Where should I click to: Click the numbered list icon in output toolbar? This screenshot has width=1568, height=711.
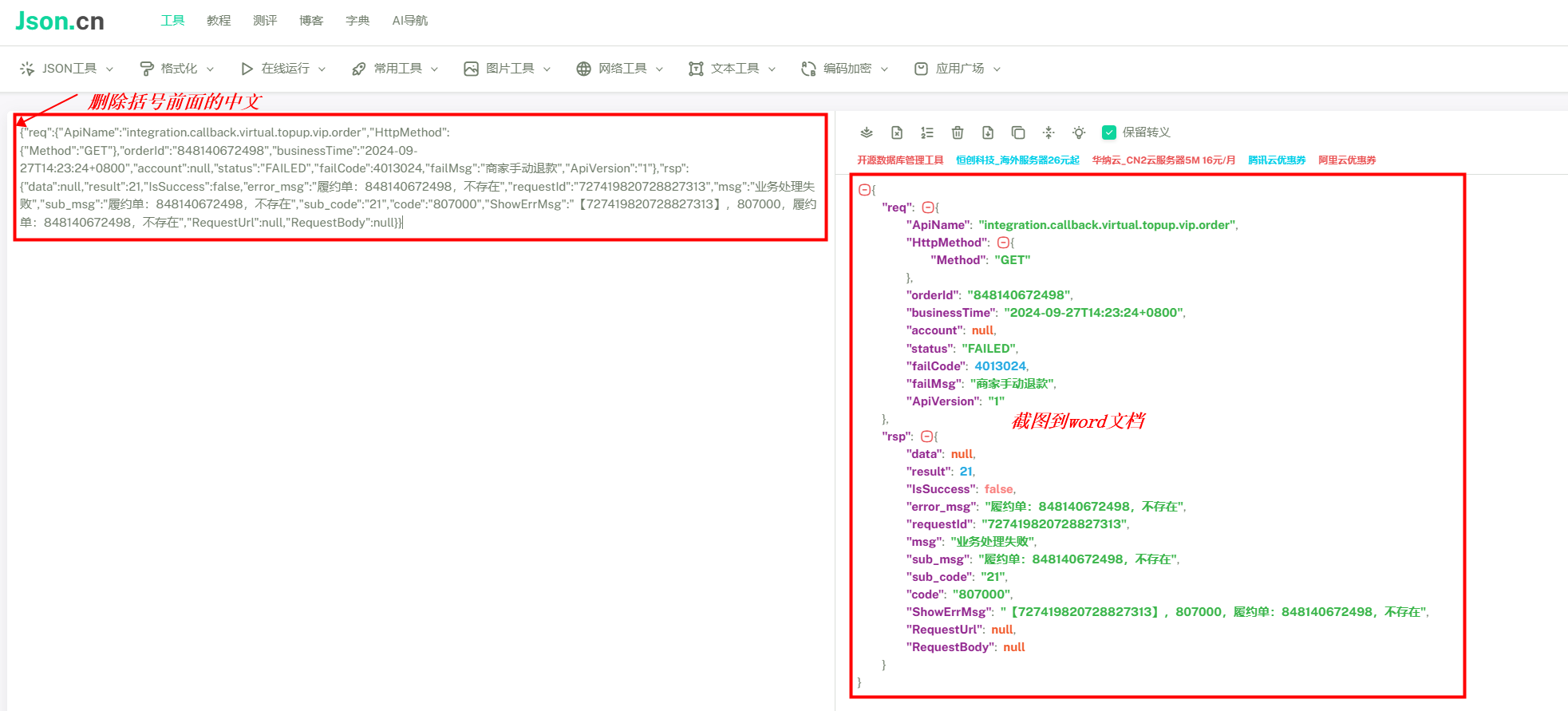point(927,132)
